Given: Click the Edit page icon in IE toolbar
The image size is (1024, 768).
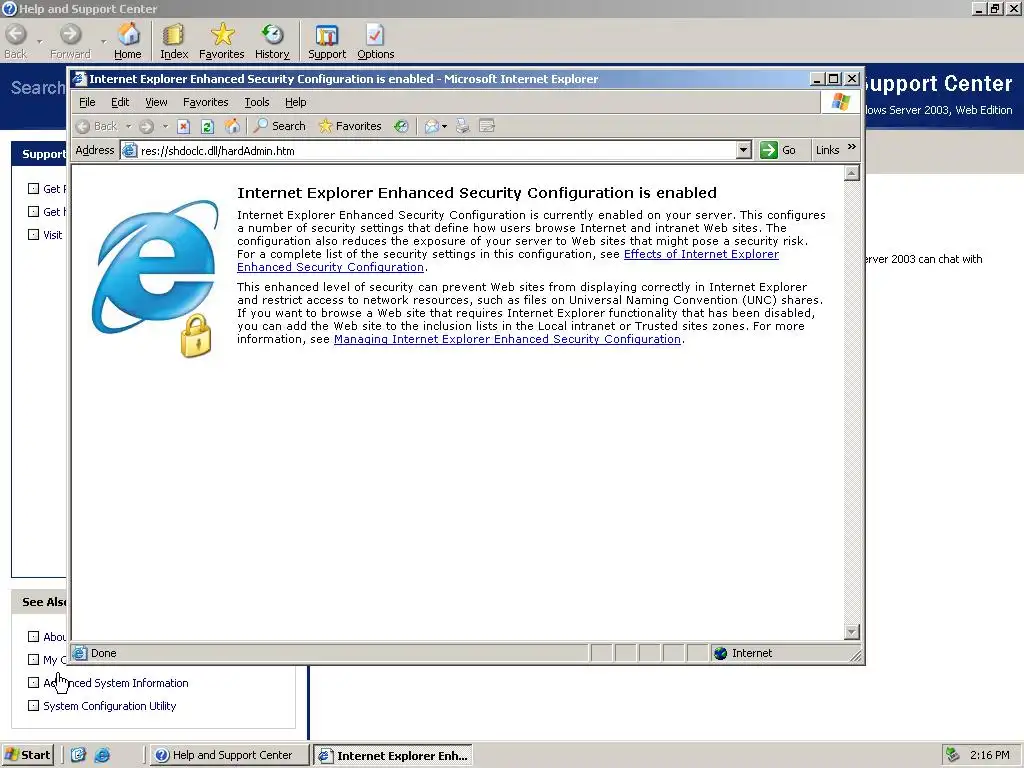Looking at the screenshot, I should (x=487, y=126).
